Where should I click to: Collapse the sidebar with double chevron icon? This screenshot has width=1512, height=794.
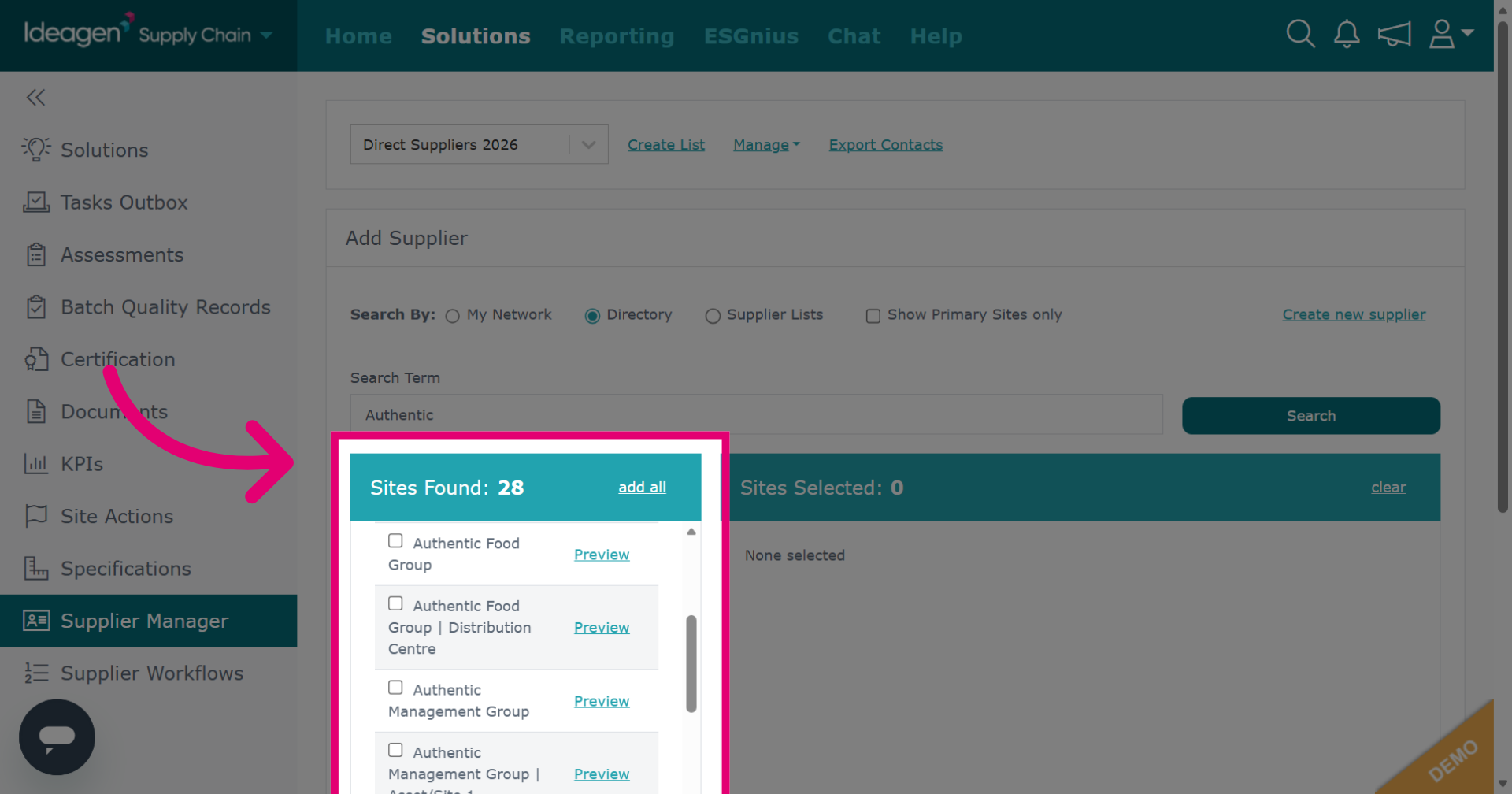click(35, 97)
